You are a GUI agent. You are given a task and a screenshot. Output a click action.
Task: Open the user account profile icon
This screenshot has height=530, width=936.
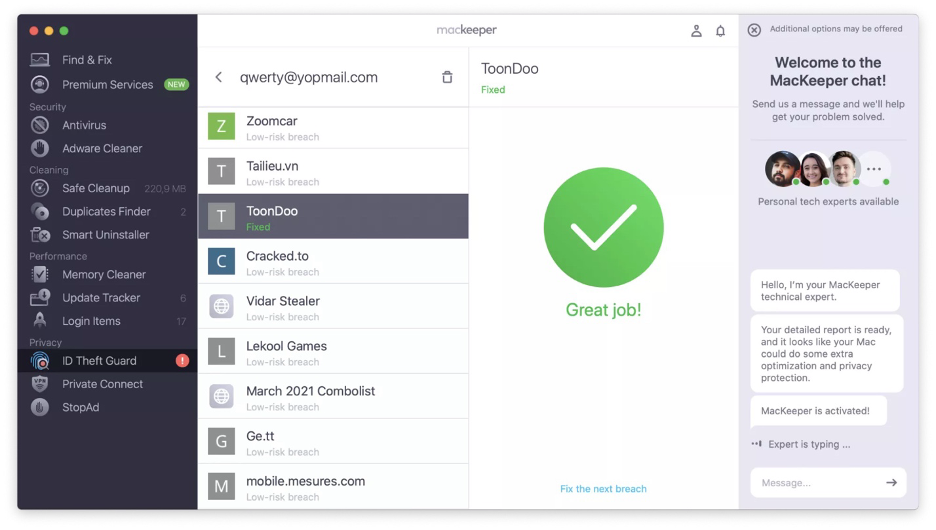(696, 31)
